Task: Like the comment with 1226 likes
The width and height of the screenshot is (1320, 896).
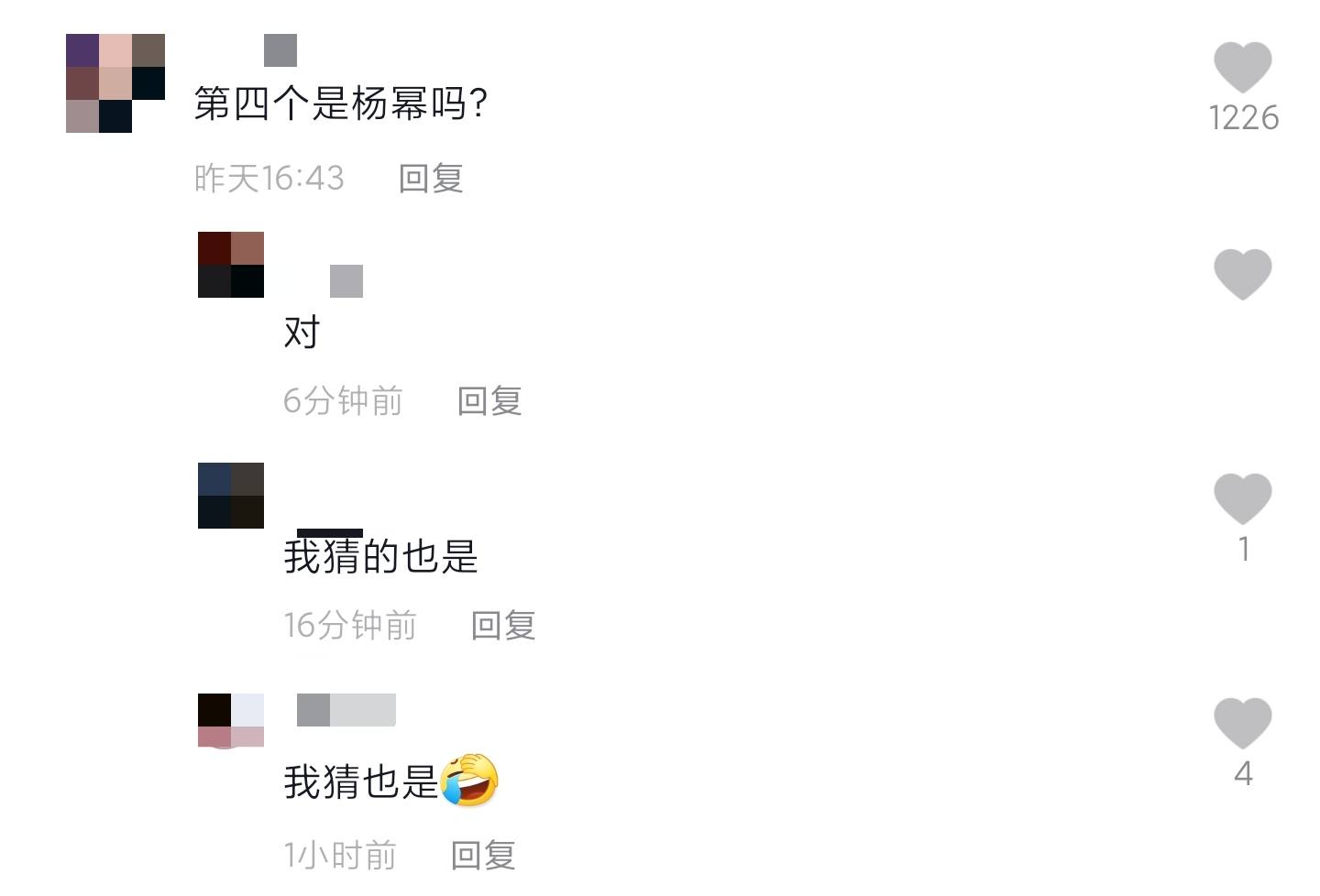Action: (x=1242, y=67)
